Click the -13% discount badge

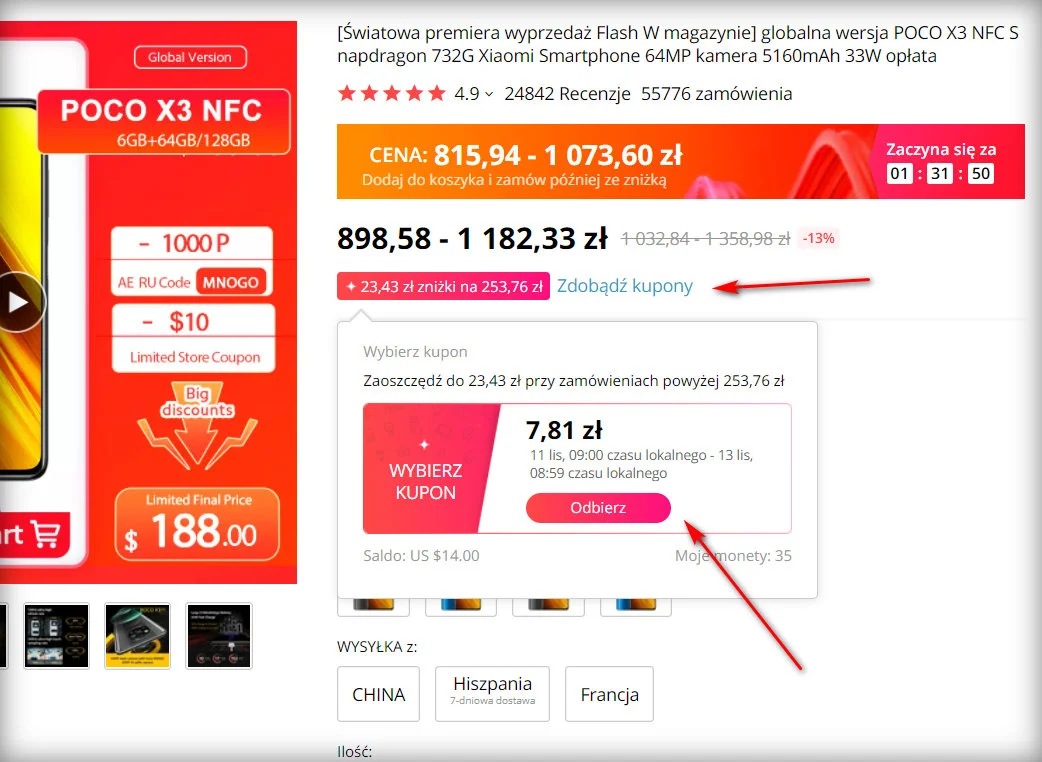click(x=818, y=238)
